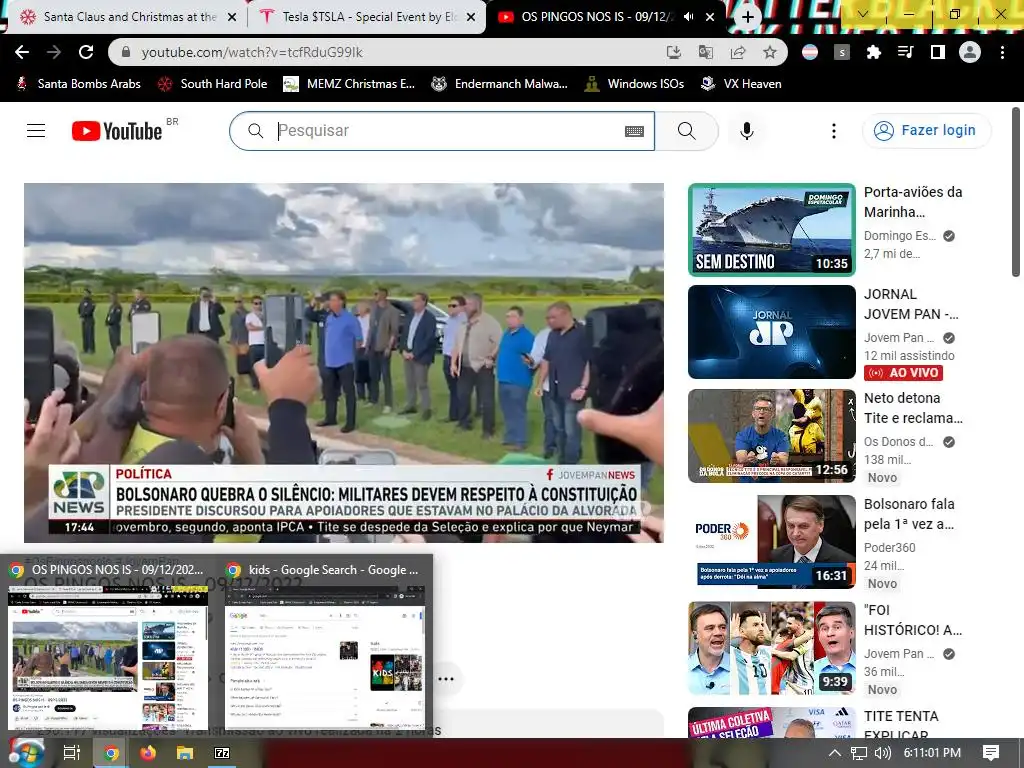Open the translate page icon
This screenshot has height=768, width=1024.
pyautogui.click(x=705, y=52)
